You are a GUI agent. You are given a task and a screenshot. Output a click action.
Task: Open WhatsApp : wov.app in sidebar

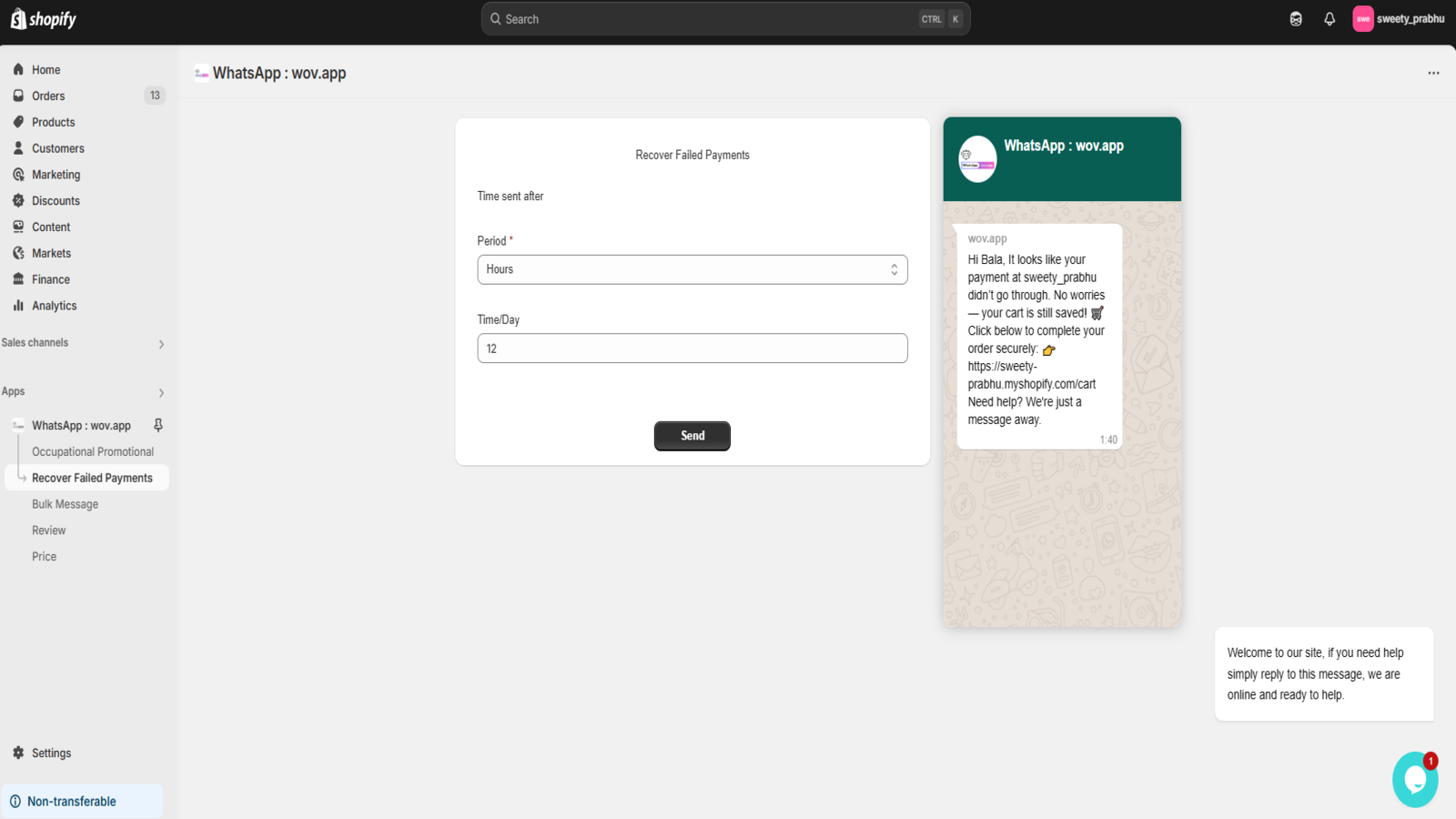[81, 425]
